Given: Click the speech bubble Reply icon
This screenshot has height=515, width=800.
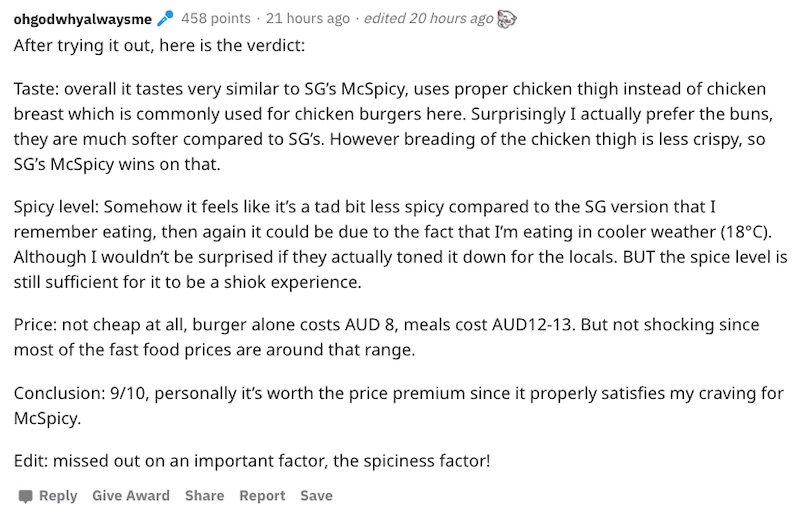Looking at the screenshot, I should tap(26, 496).
